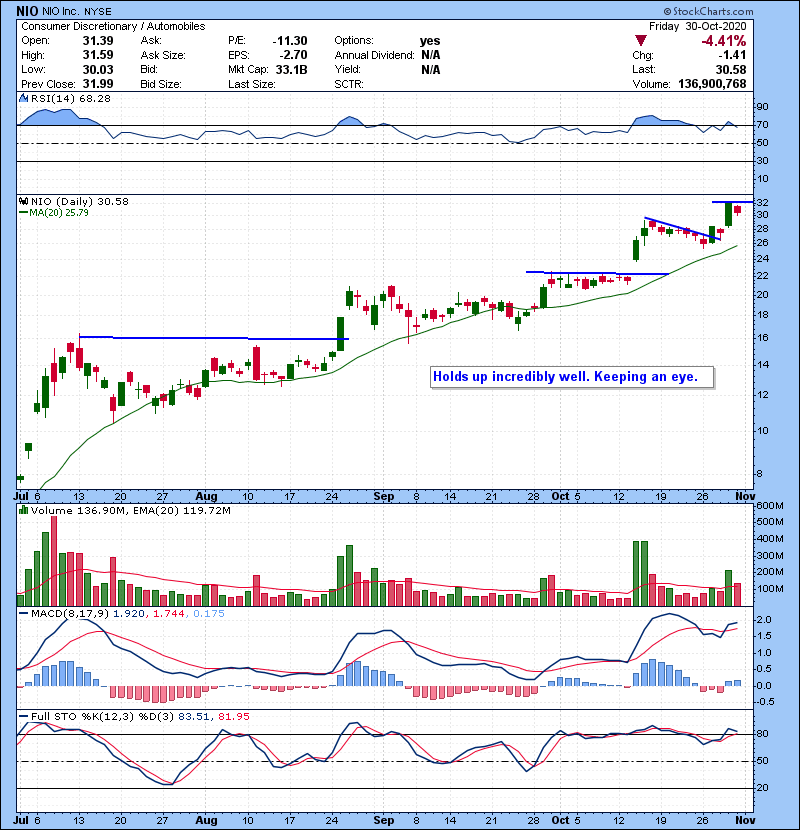
Task: Click the 'Holds up incredibly well' annotation box
Action: coord(572,377)
